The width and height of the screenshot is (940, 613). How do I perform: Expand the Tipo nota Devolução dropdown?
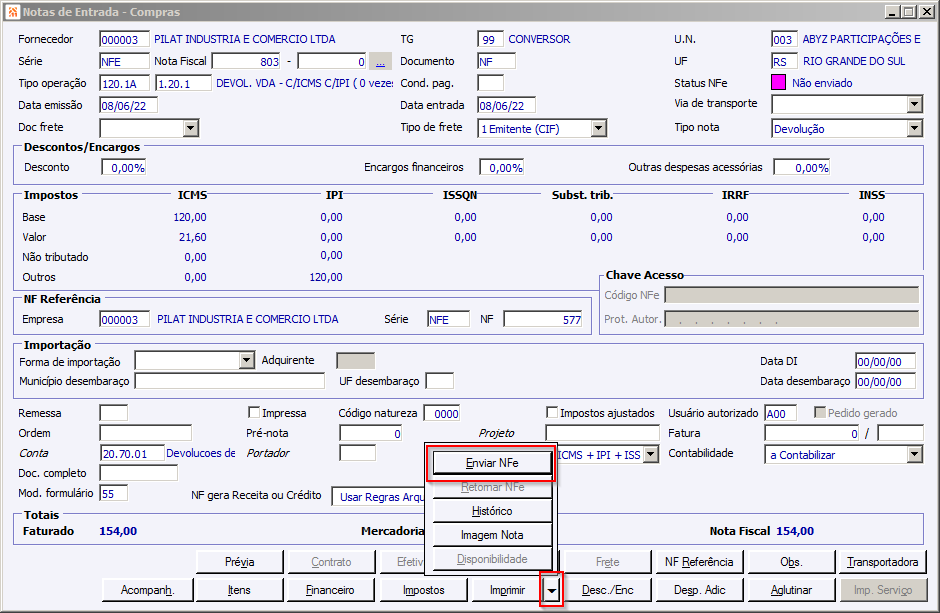[914, 128]
